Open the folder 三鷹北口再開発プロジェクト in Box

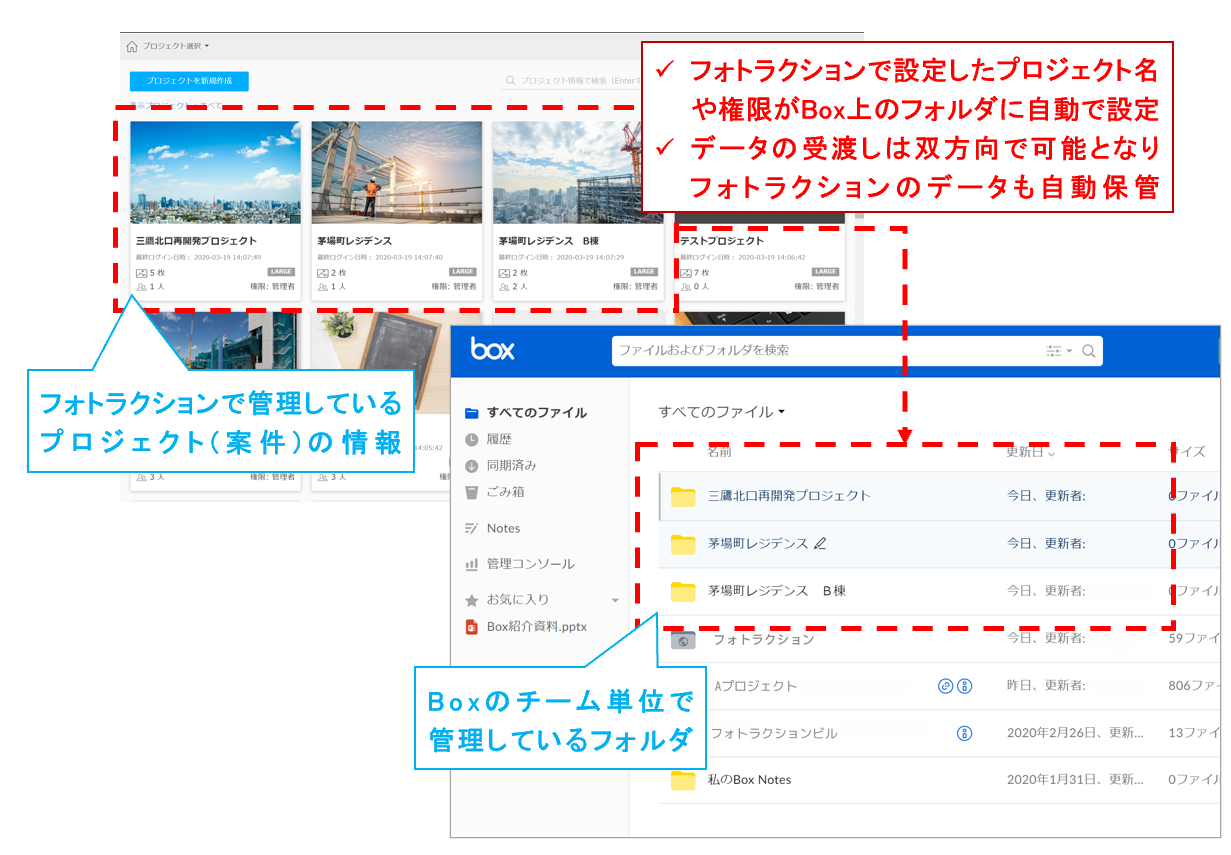click(789, 495)
